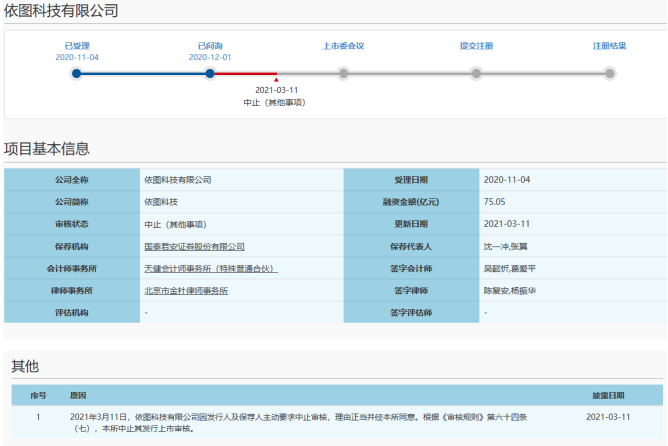Select the 上市委会议 stage label
This screenshot has width=668, height=446.
point(343,46)
